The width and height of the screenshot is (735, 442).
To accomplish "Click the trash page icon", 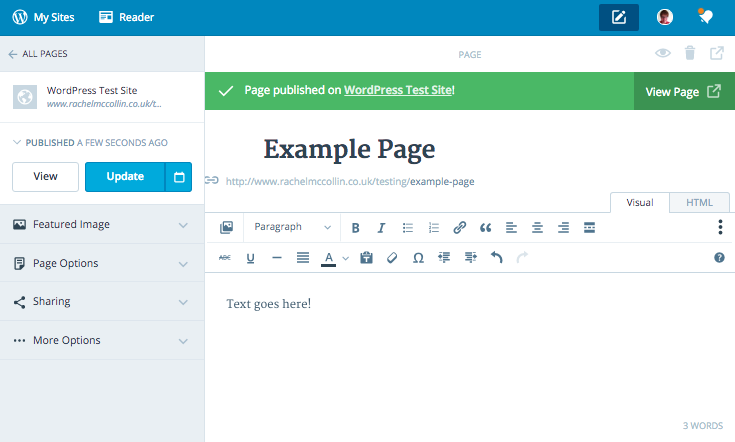I will (690, 53).
